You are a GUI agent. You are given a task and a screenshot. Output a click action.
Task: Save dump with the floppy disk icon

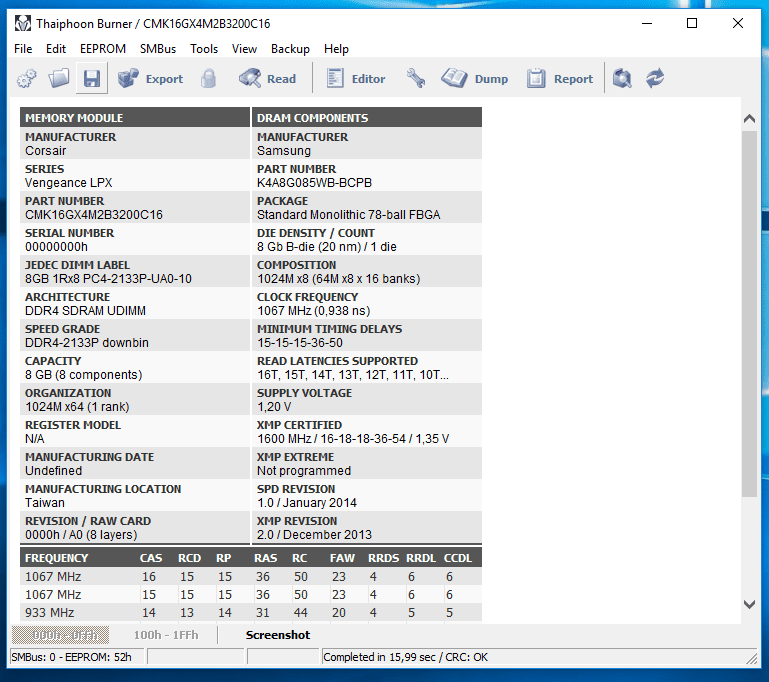(x=92, y=78)
